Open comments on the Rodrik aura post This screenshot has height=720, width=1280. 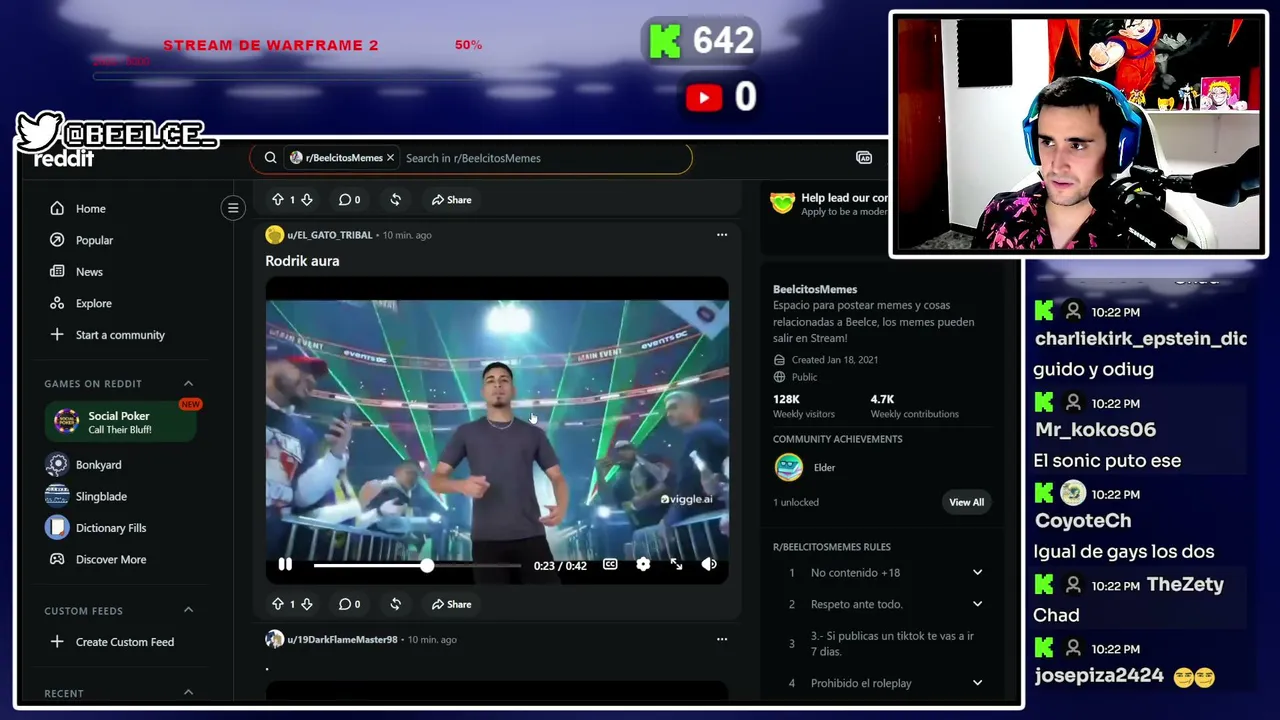(349, 604)
